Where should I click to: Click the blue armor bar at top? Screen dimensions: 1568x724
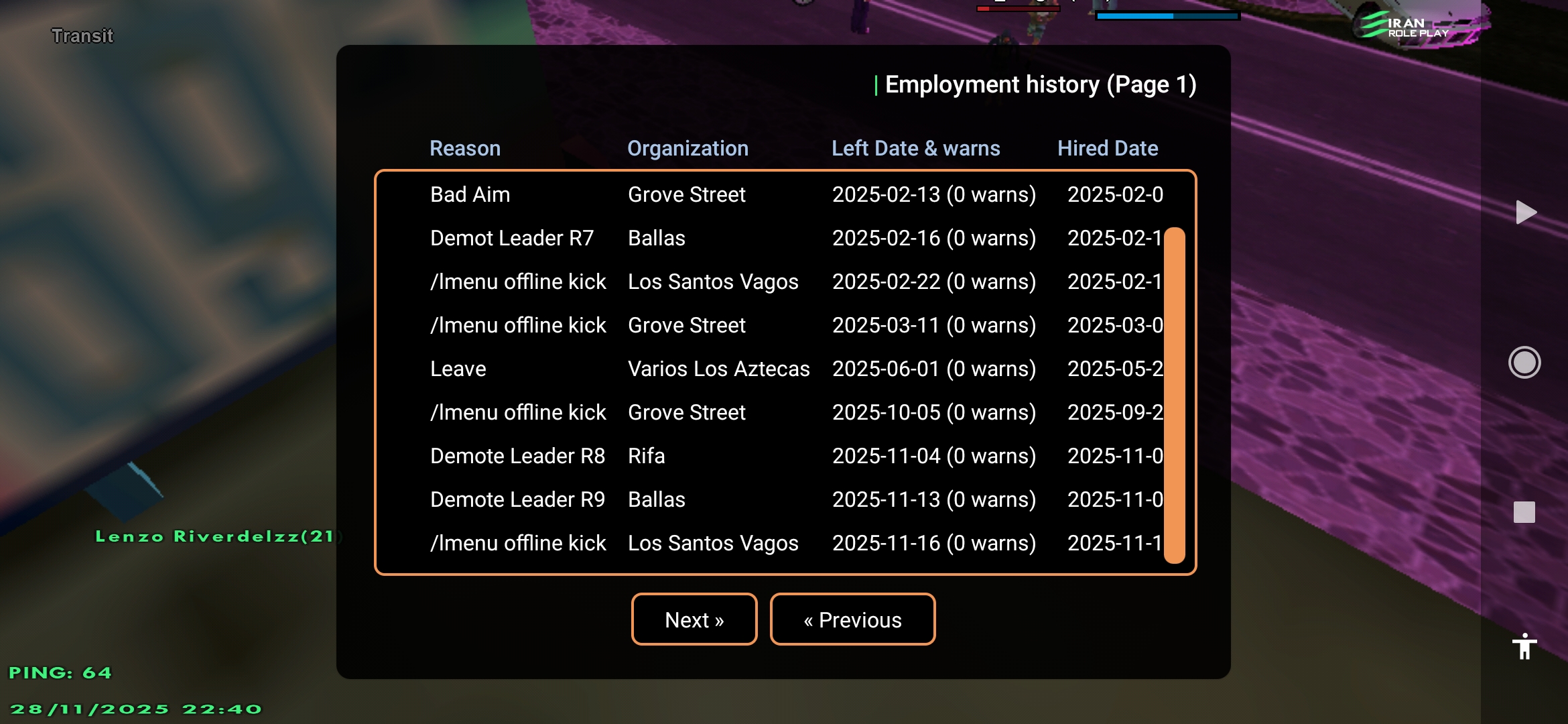[1167, 15]
